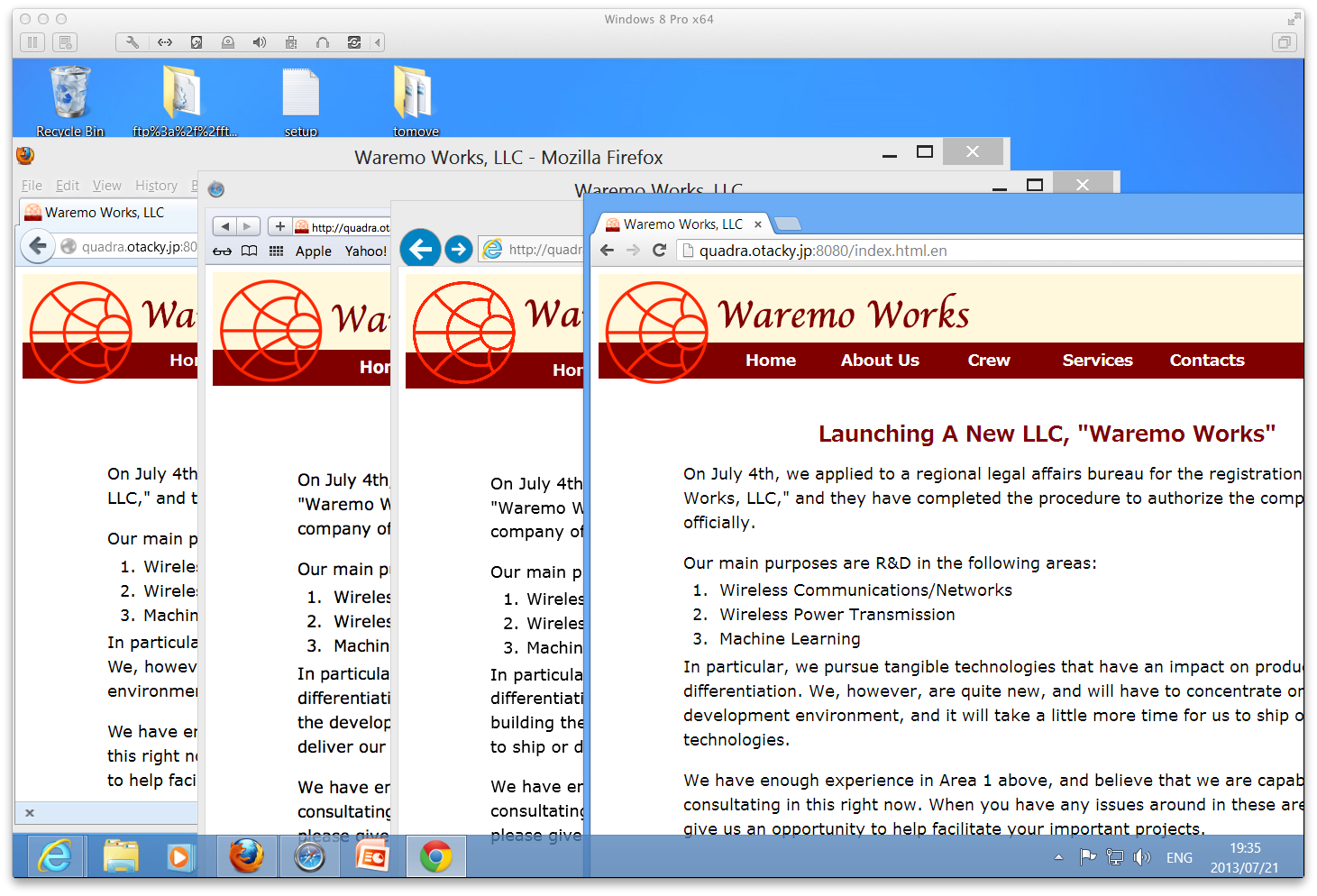Open Edit menu in Firefox
The height and width of the screenshot is (896, 1317).
click(68, 186)
